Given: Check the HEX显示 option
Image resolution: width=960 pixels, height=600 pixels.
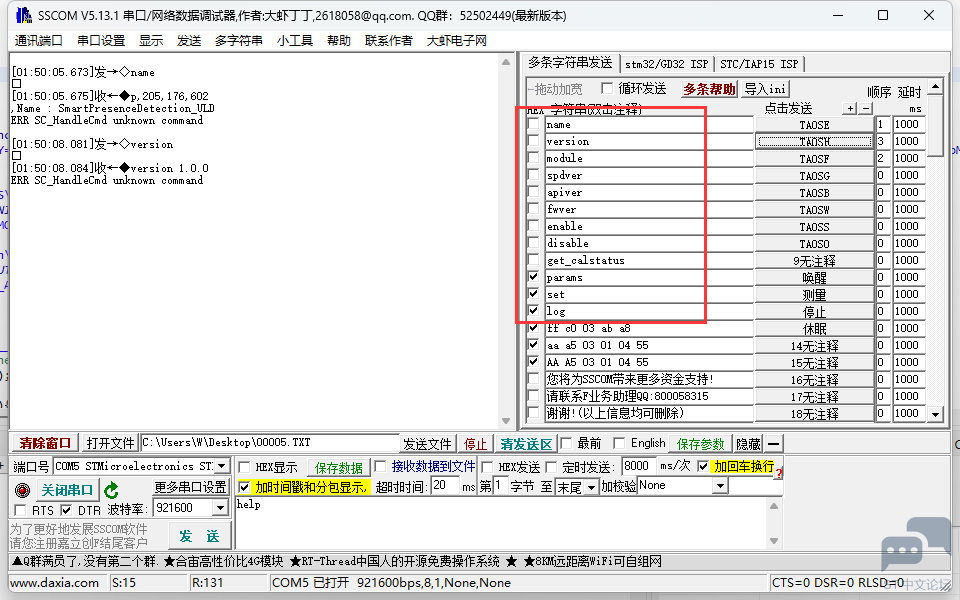Looking at the screenshot, I should (x=245, y=467).
